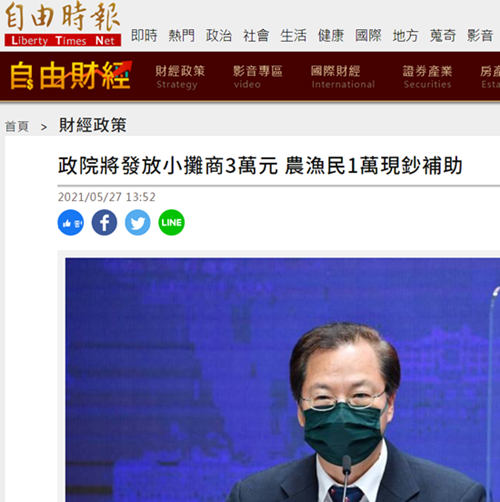
Task: Open the 社會 society section
Action: (x=256, y=36)
